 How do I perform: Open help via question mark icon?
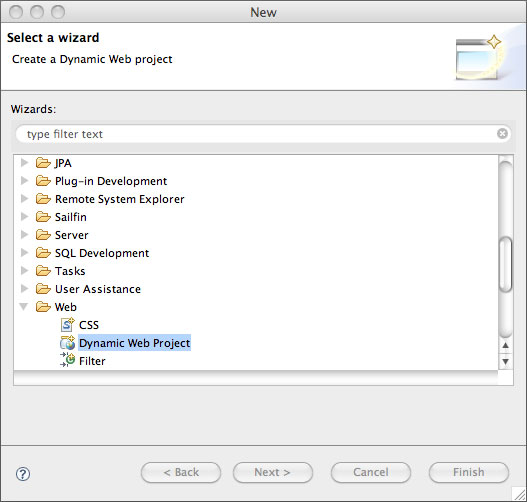click(x=23, y=474)
